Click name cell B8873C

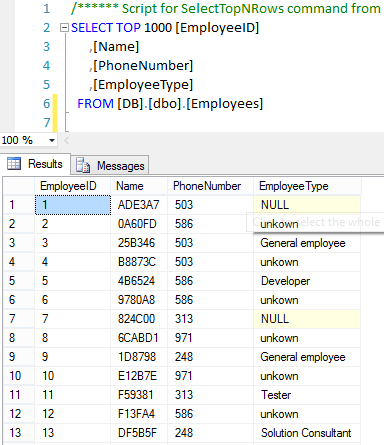click(139, 262)
